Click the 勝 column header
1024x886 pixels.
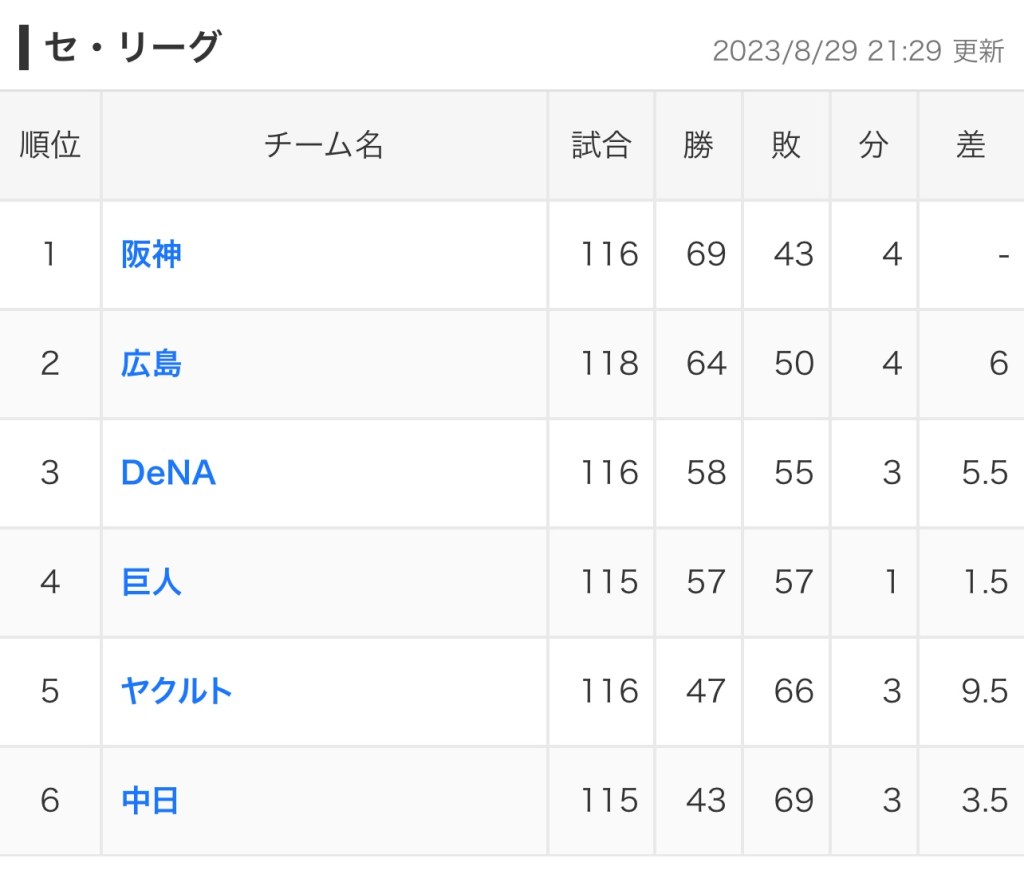(698, 146)
